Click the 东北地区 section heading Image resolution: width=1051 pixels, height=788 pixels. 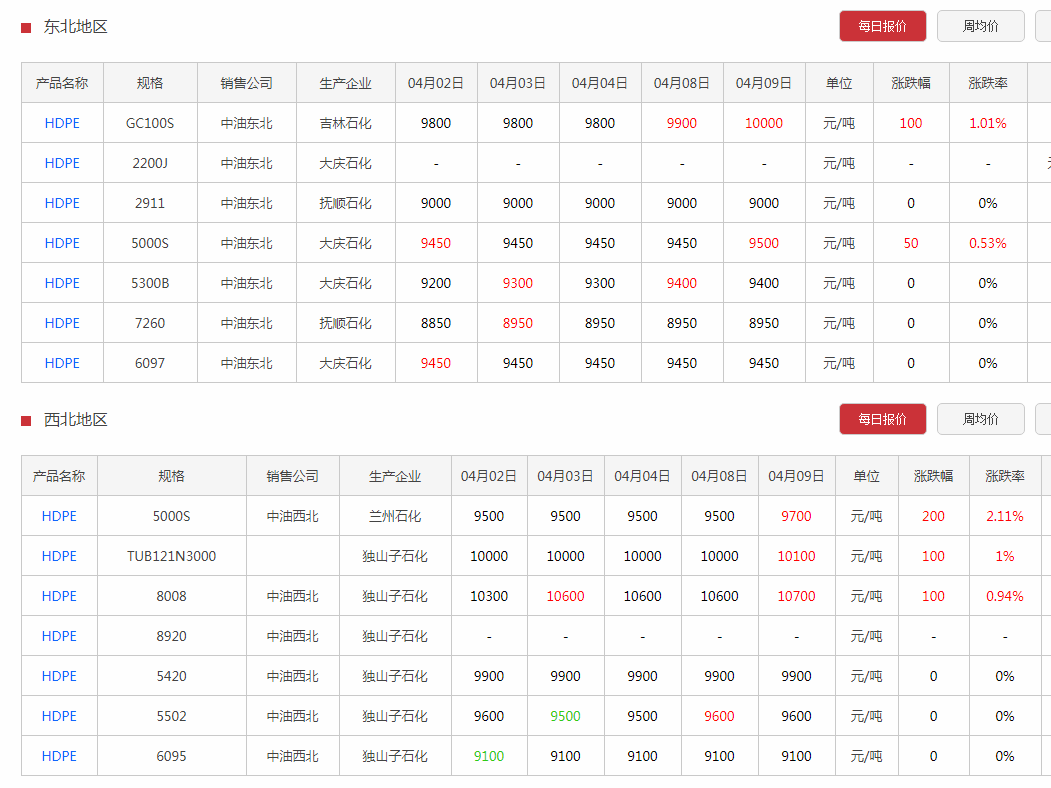(75, 27)
